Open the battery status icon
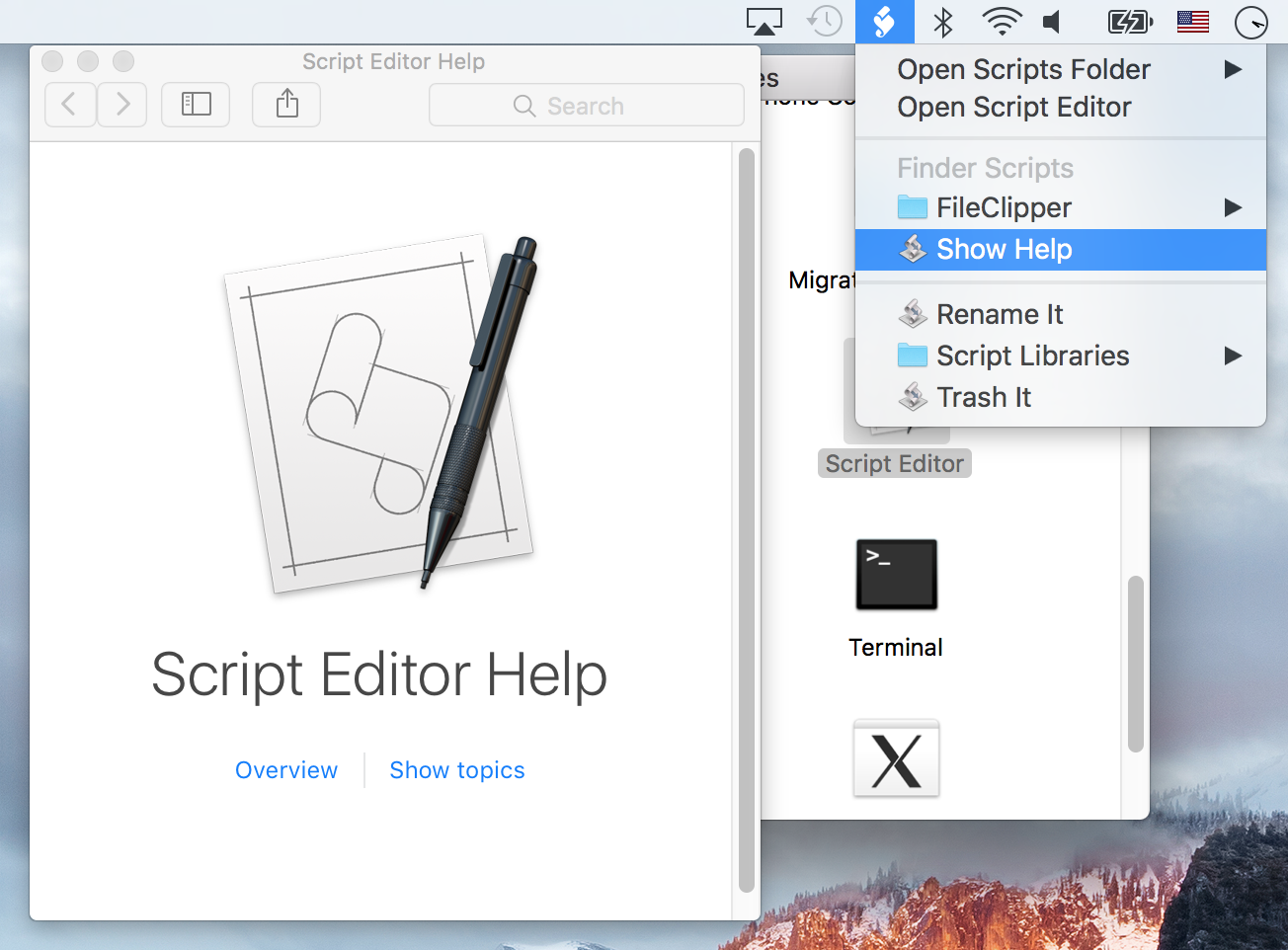This screenshot has height=950, width=1288. (x=1130, y=21)
